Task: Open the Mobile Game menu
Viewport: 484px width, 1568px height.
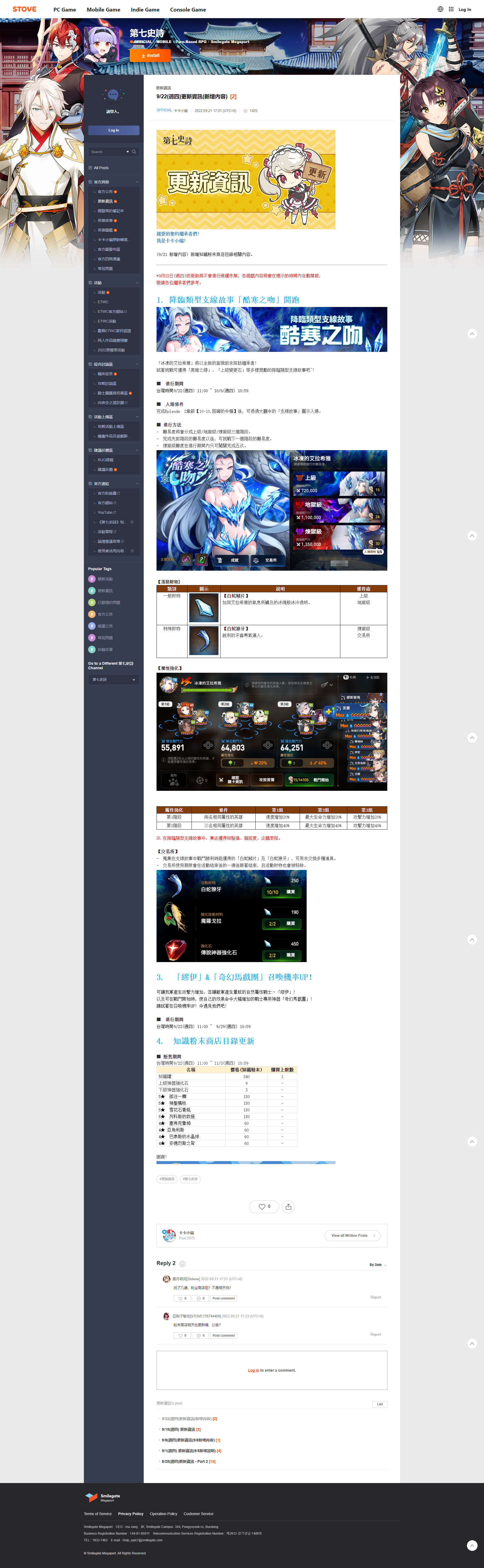Action: click(103, 10)
